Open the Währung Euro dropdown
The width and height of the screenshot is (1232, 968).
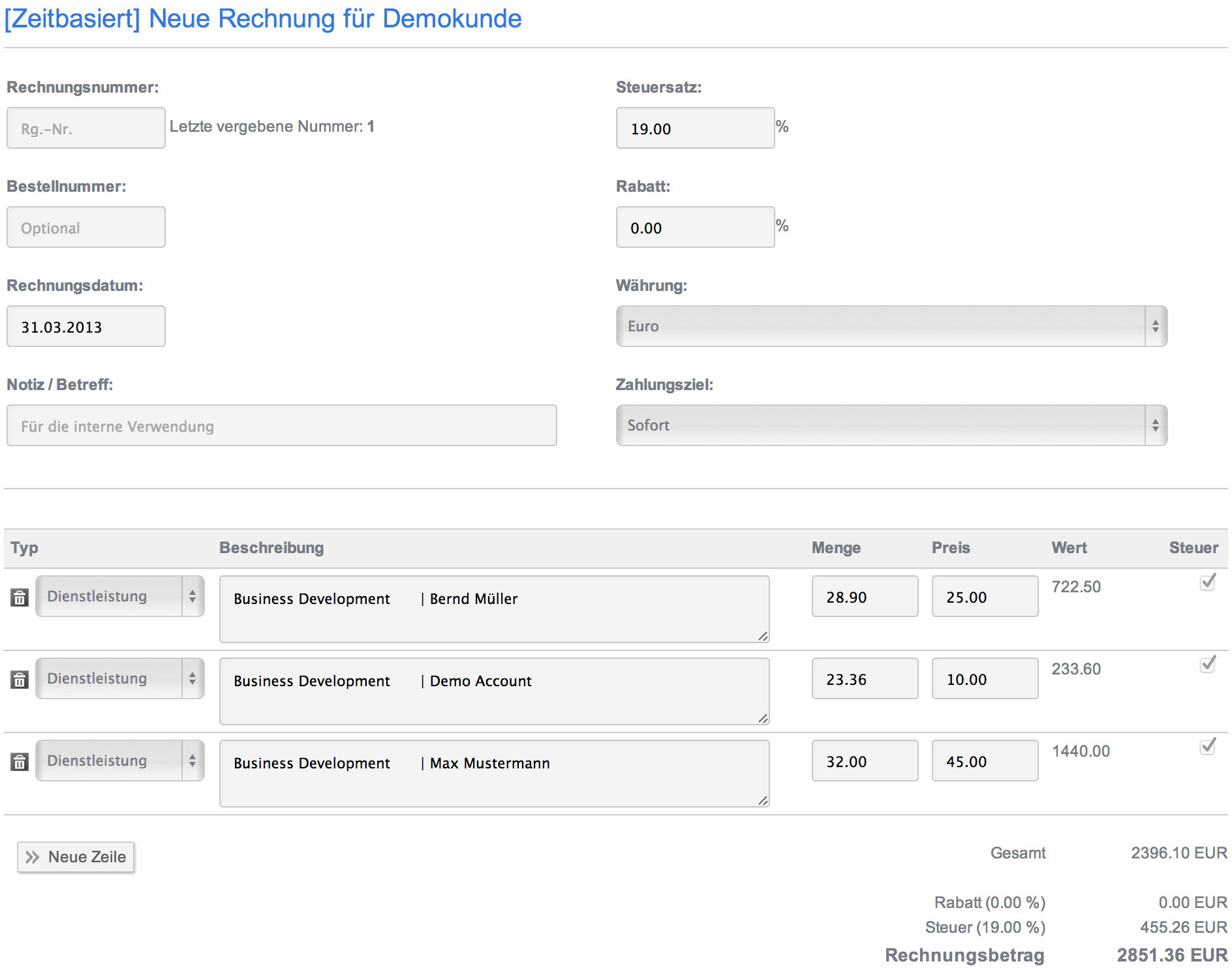click(891, 326)
